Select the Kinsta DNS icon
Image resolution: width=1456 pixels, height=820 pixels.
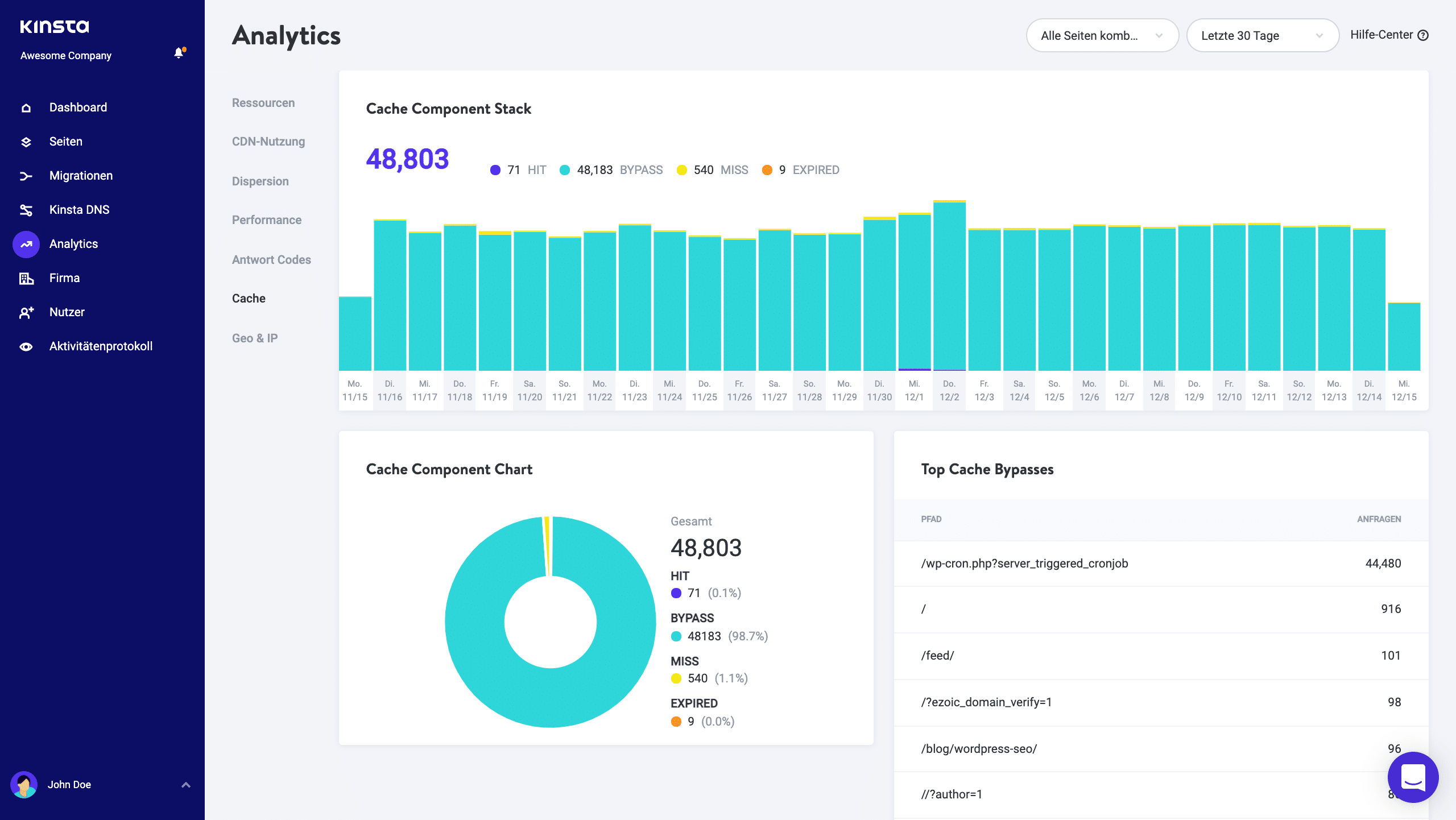click(x=26, y=209)
